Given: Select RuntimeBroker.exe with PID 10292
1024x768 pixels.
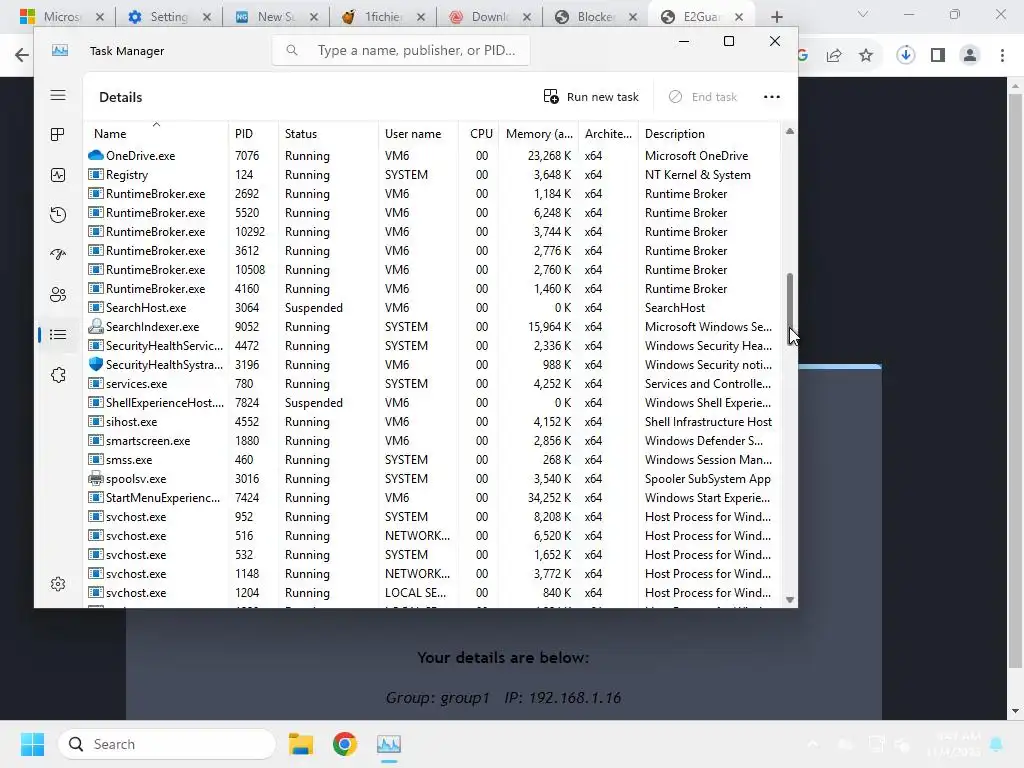Looking at the screenshot, I should click(433, 232).
